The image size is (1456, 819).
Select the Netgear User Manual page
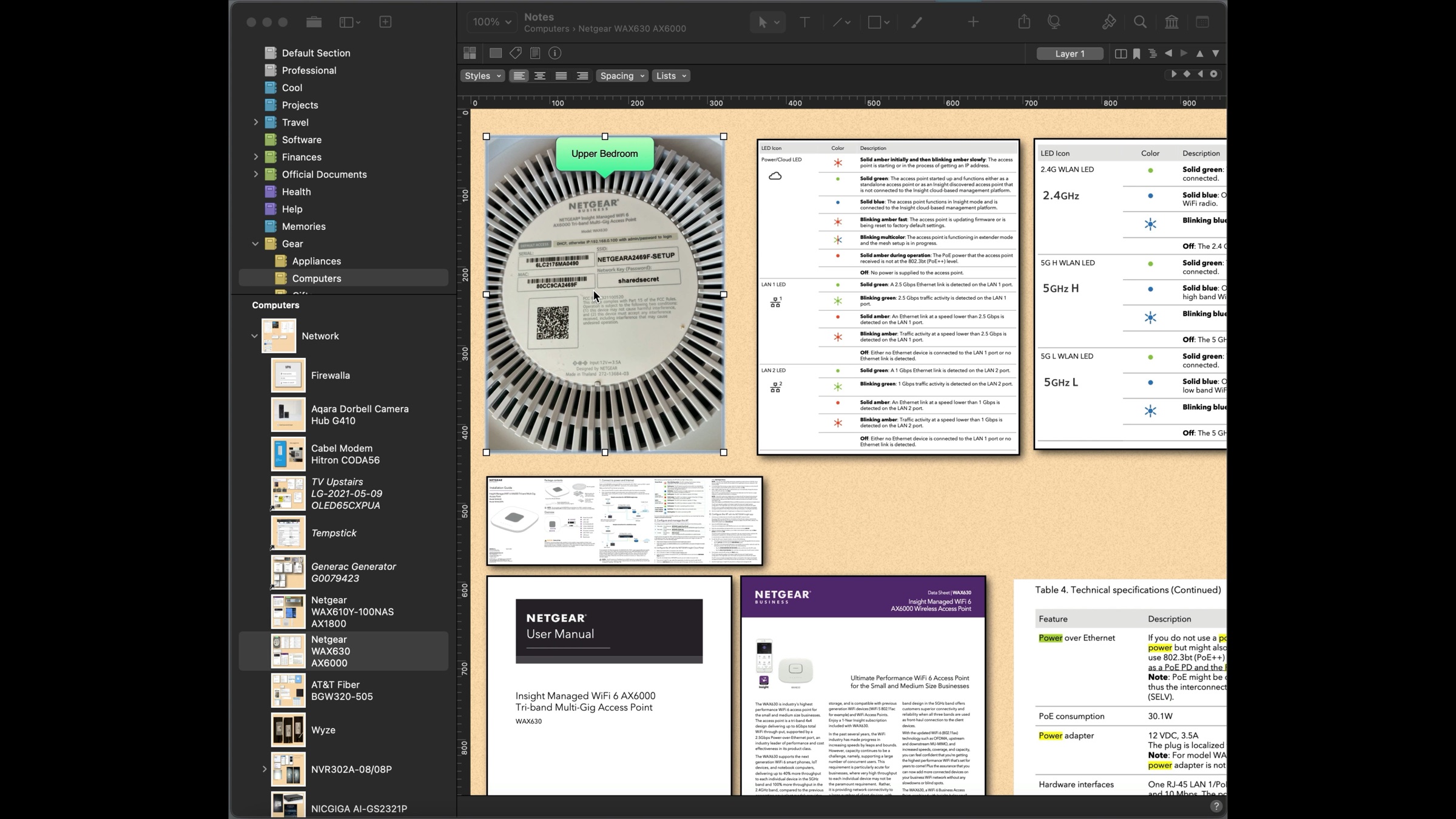(609, 686)
